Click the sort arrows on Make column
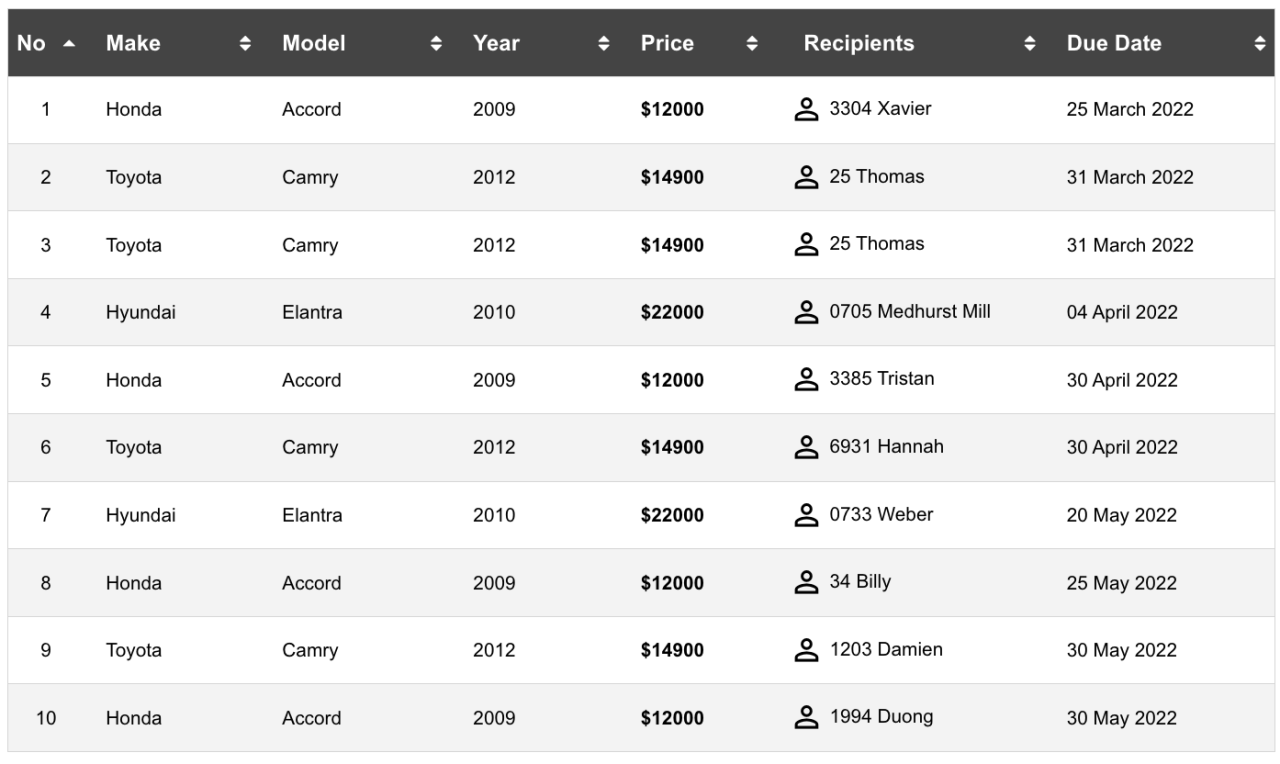Image resolution: width=1280 pixels, height=764 pixels. pyautogui.click(x=245, y=44)
